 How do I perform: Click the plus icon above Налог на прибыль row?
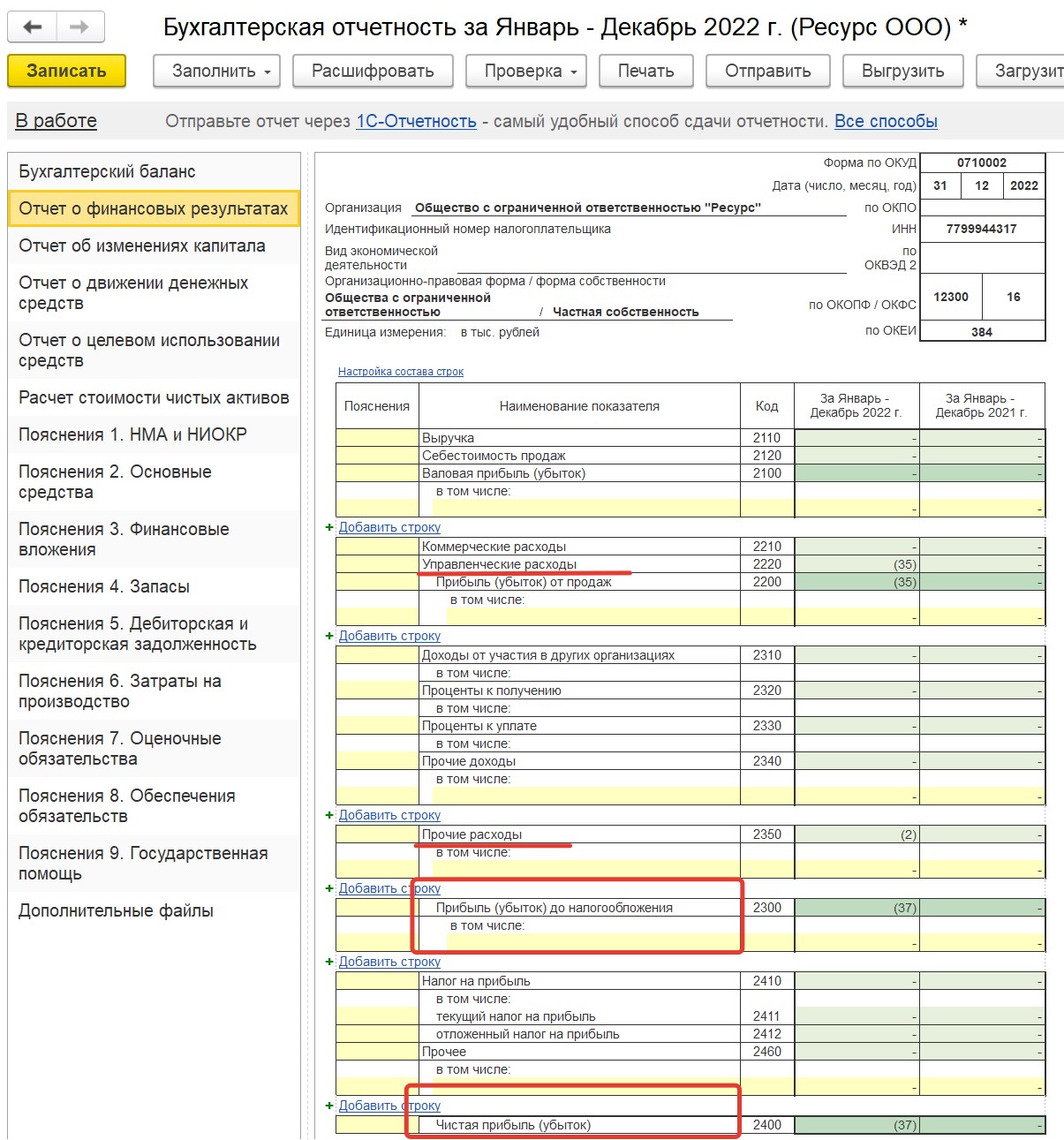[329, 962]
